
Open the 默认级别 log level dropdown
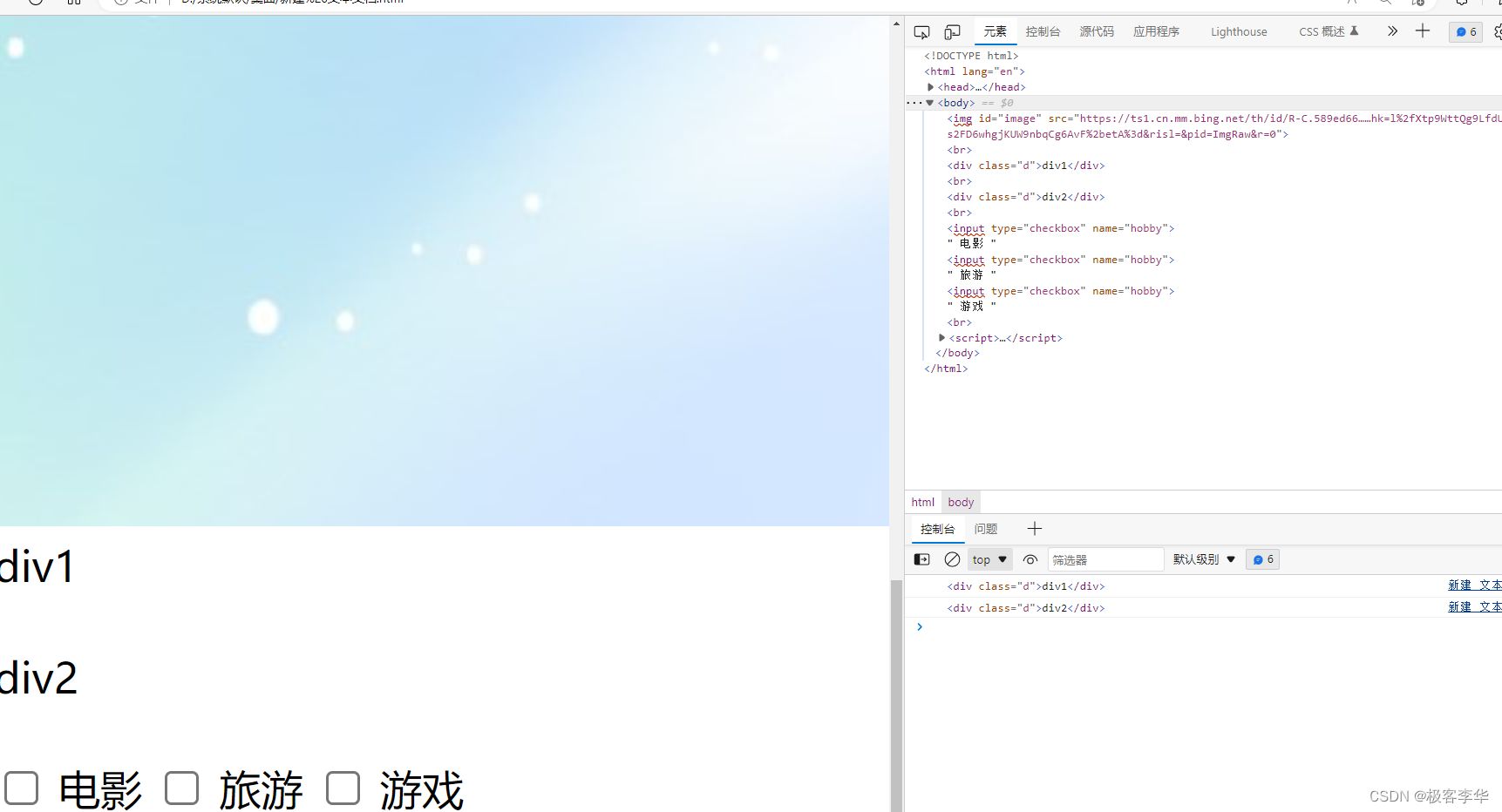[1204, 559]
